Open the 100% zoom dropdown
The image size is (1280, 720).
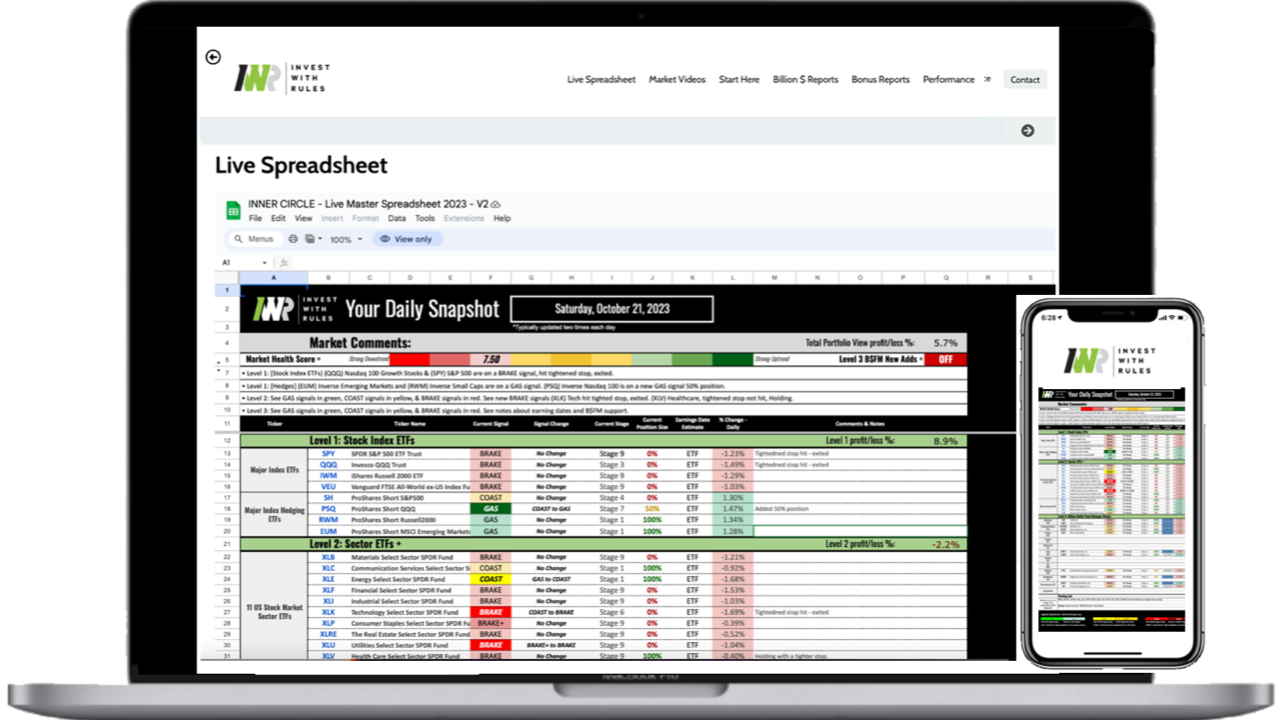coord(346,240)
